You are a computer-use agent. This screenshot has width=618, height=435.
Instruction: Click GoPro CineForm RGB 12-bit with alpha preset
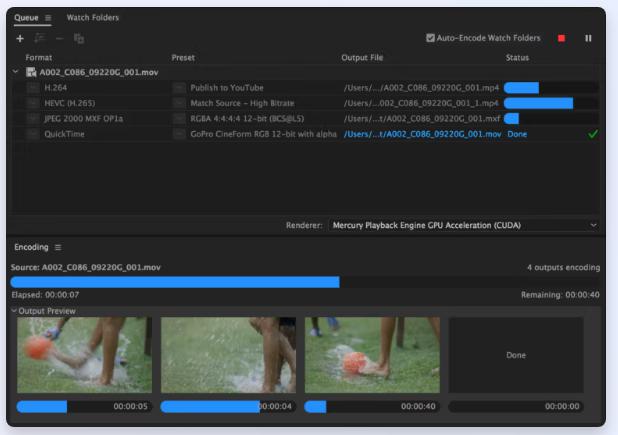tap(263, 134)
